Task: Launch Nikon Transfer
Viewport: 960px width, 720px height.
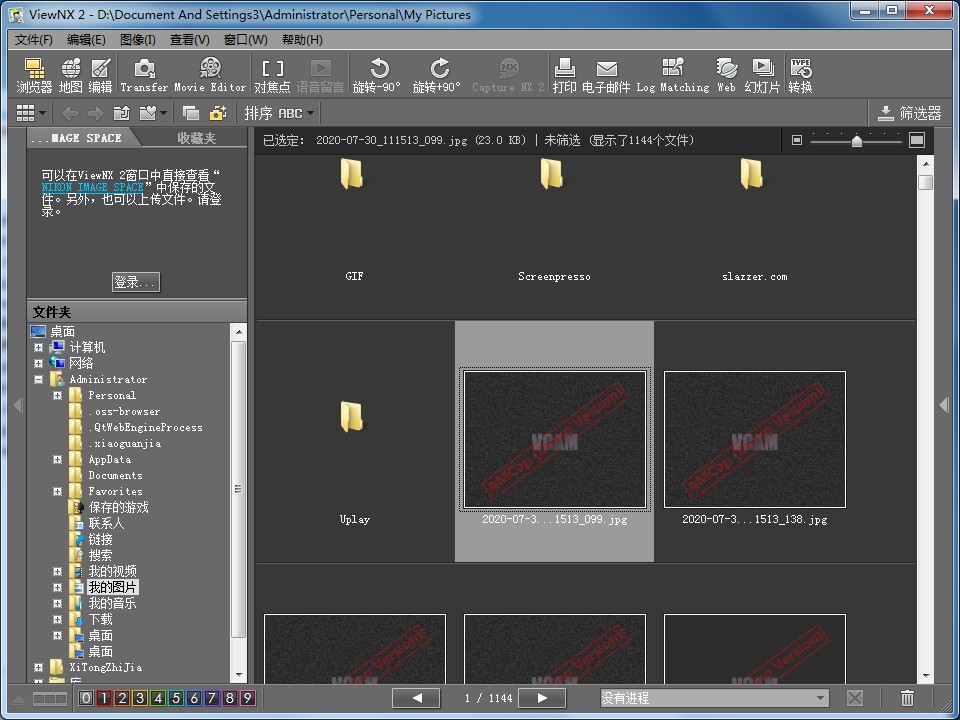Action: [144, 75]
